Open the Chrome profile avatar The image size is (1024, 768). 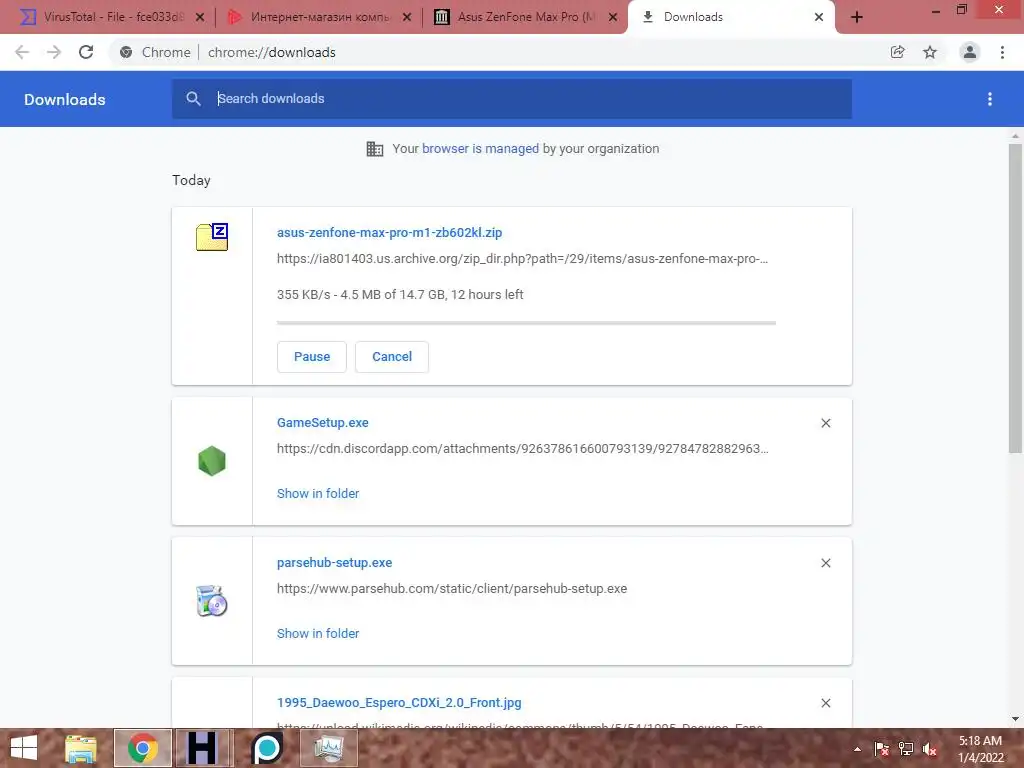coord(970,52)
